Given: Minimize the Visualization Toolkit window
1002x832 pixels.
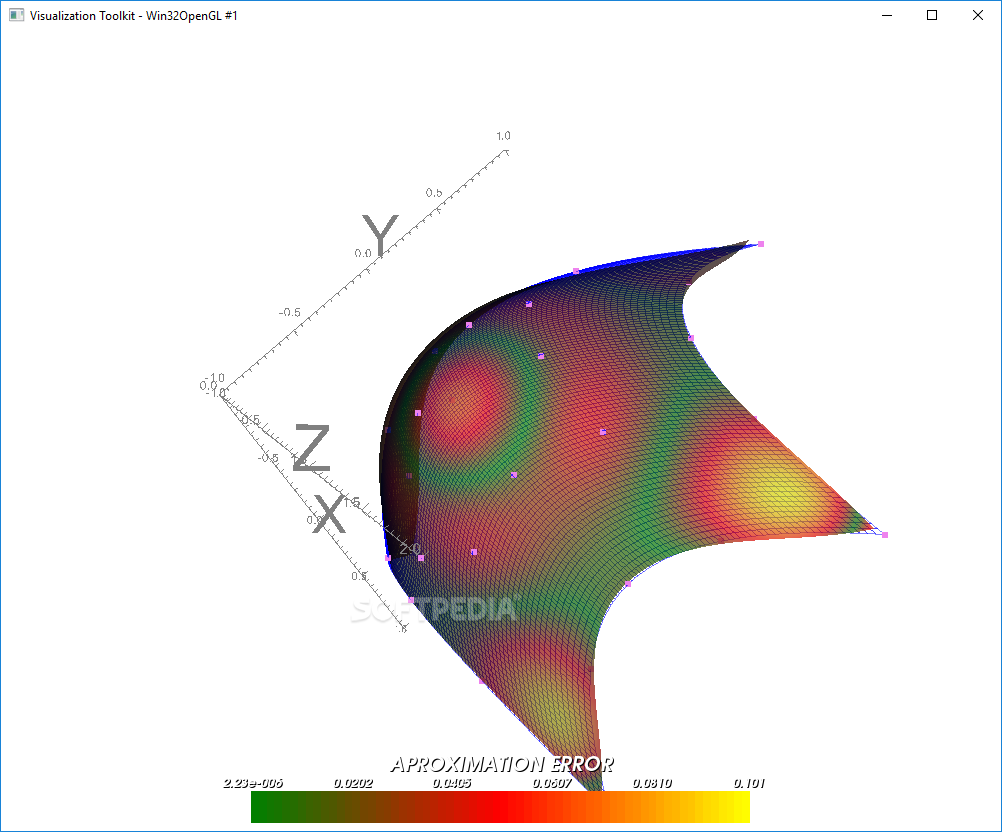Looking at the screenshot, I should tap(887, 15).
